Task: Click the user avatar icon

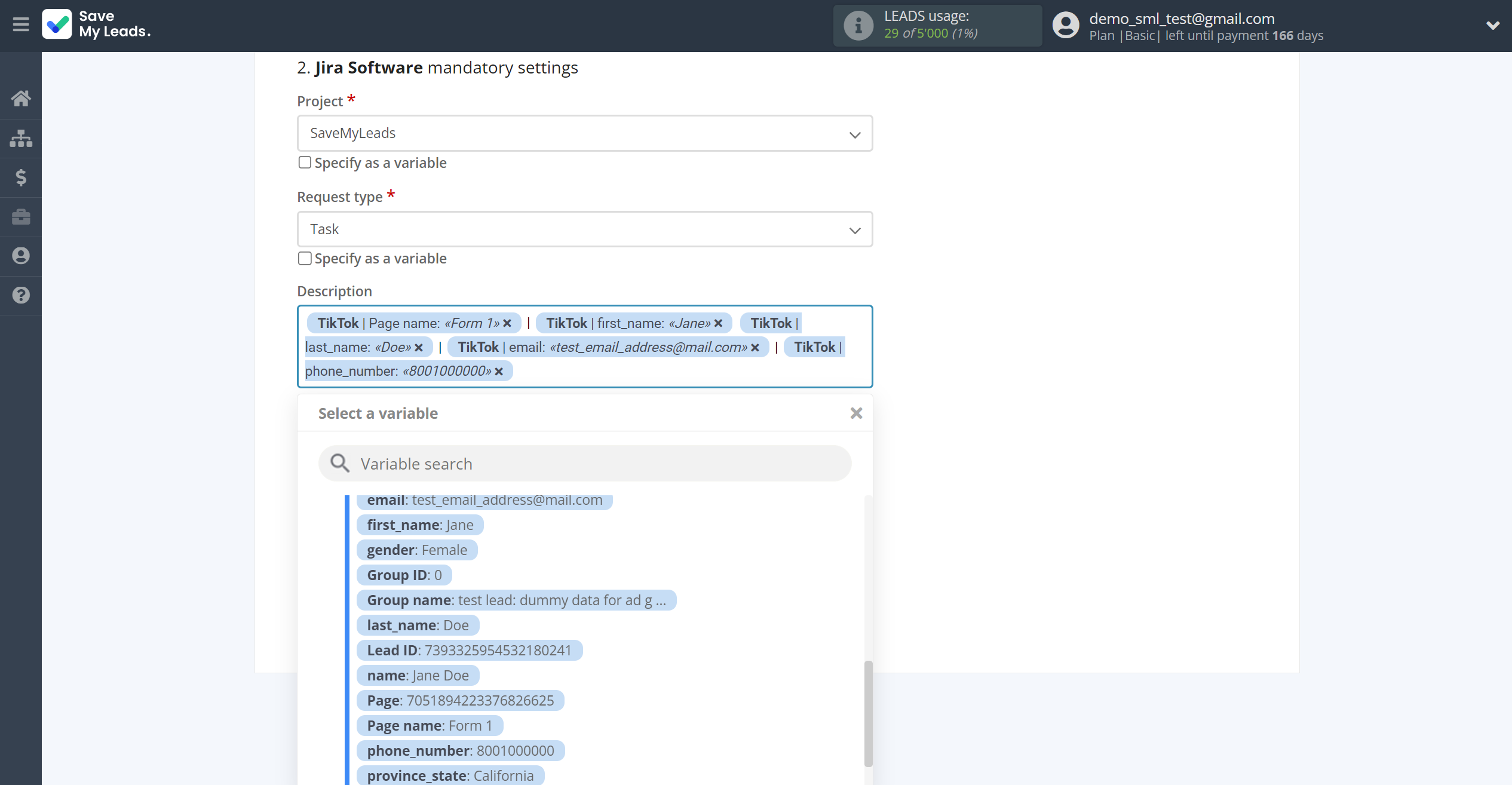Action: tap(1066, 25)
